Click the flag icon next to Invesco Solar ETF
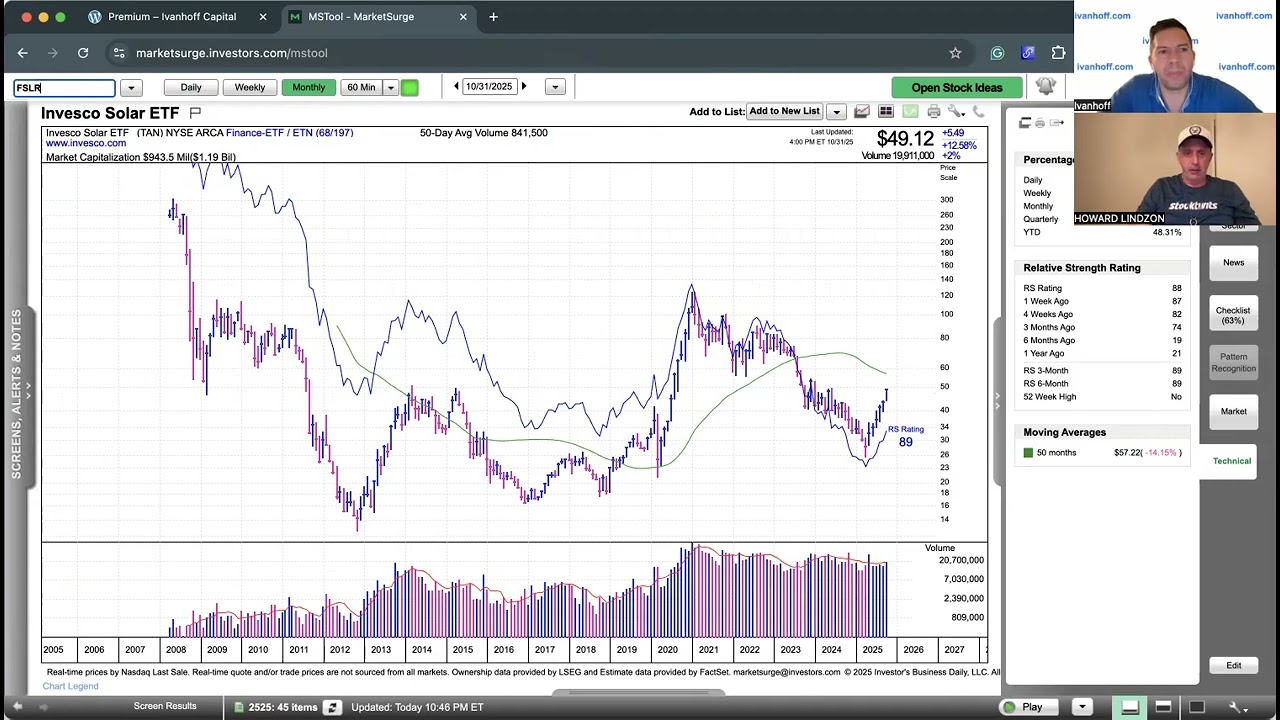Viewport: 1280px width, 720px height. pyautogui.click(x=195, y=112)
